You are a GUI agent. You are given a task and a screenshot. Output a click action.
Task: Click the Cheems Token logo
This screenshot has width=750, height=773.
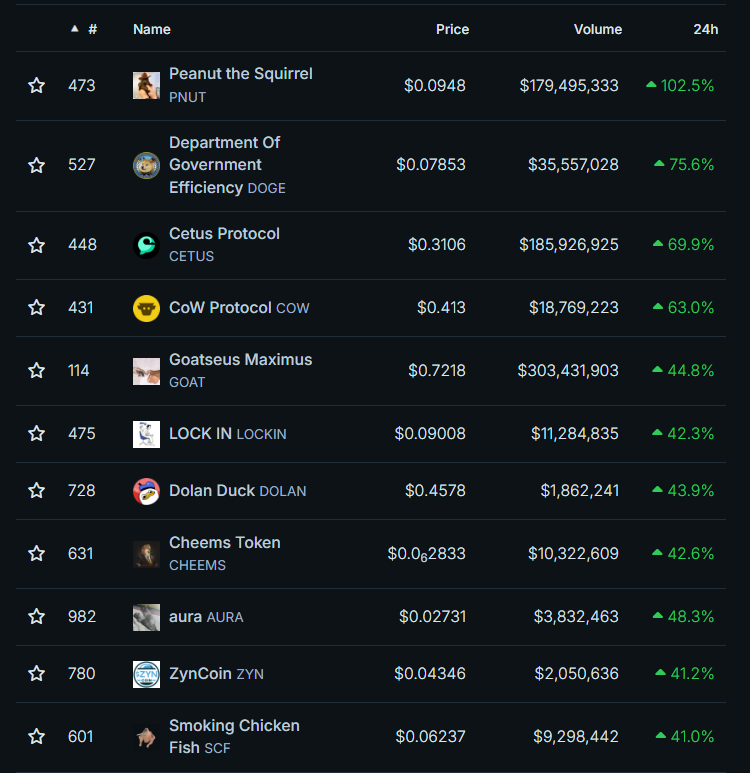146,554
